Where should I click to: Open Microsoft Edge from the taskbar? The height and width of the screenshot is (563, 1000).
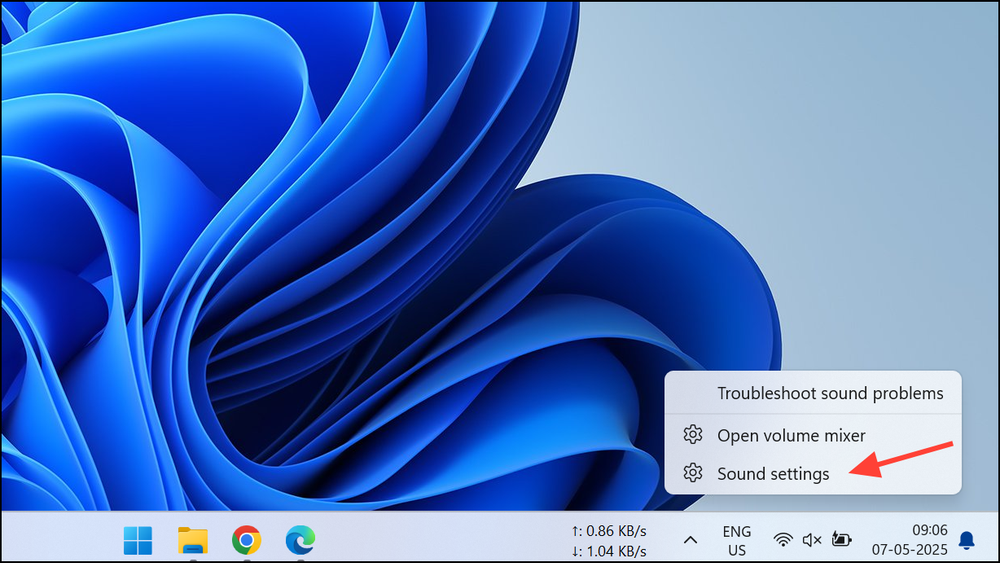(x=299, y=540)
